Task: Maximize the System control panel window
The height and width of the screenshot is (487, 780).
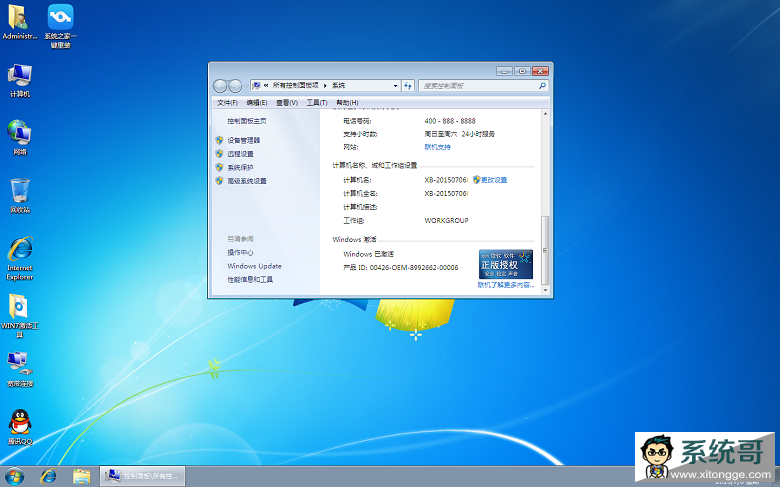Action: click(x=522, y=71)
